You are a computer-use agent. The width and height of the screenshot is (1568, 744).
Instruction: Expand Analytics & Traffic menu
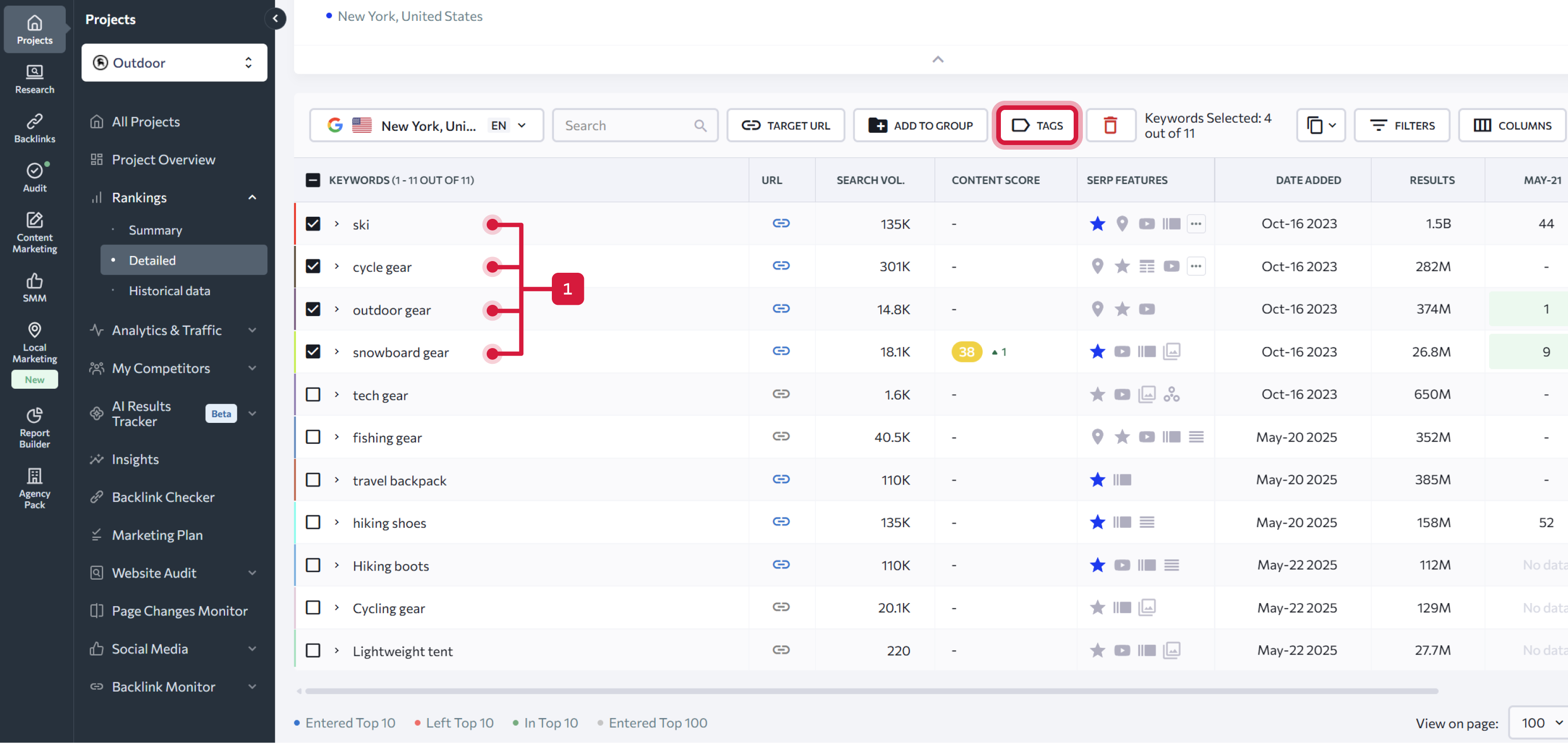click(x=252, y=330)
